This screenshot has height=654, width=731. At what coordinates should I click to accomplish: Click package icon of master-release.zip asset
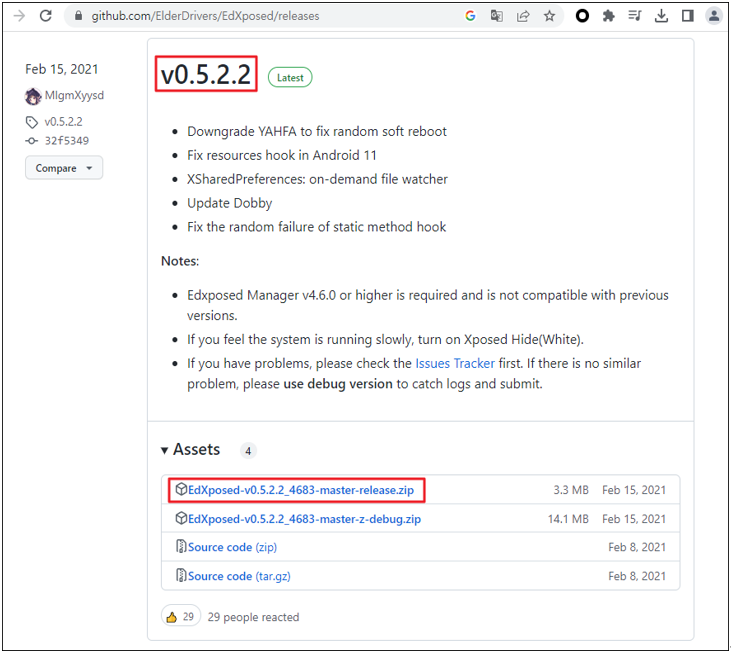pos(181,489)
